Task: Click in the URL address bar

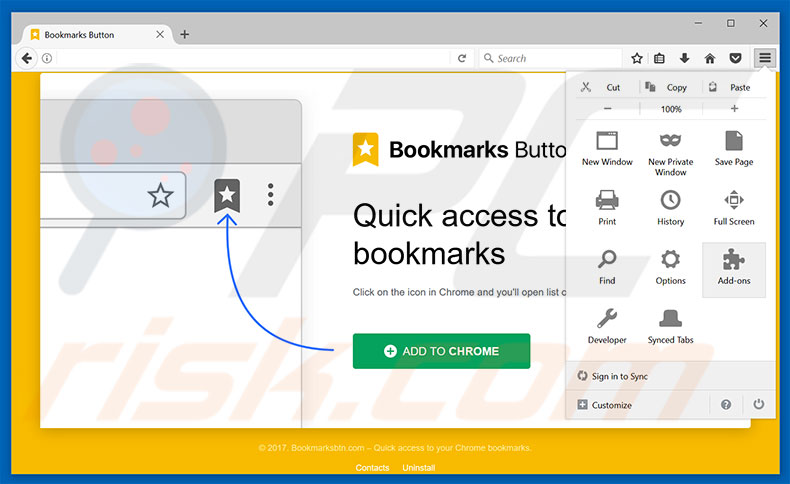Action: tap(252, 58)
